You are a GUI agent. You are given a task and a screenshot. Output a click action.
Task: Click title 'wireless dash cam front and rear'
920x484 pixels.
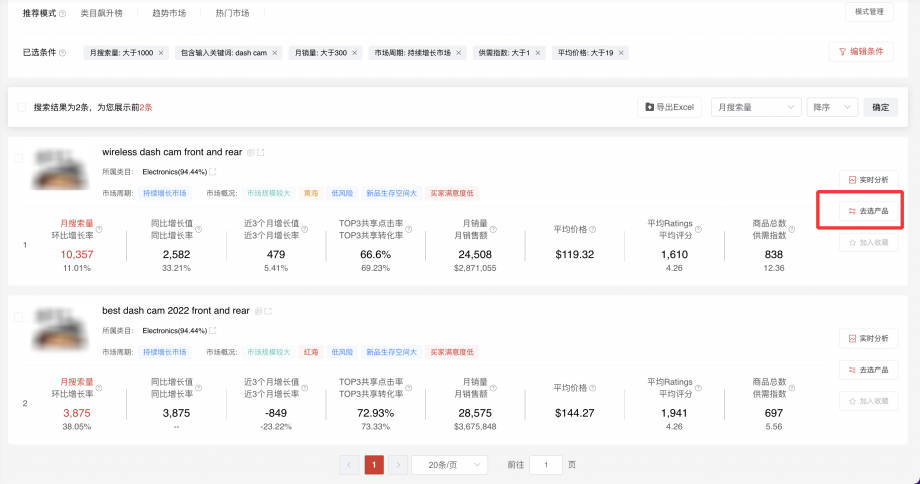pyautogui.click(x=172, y=152)
